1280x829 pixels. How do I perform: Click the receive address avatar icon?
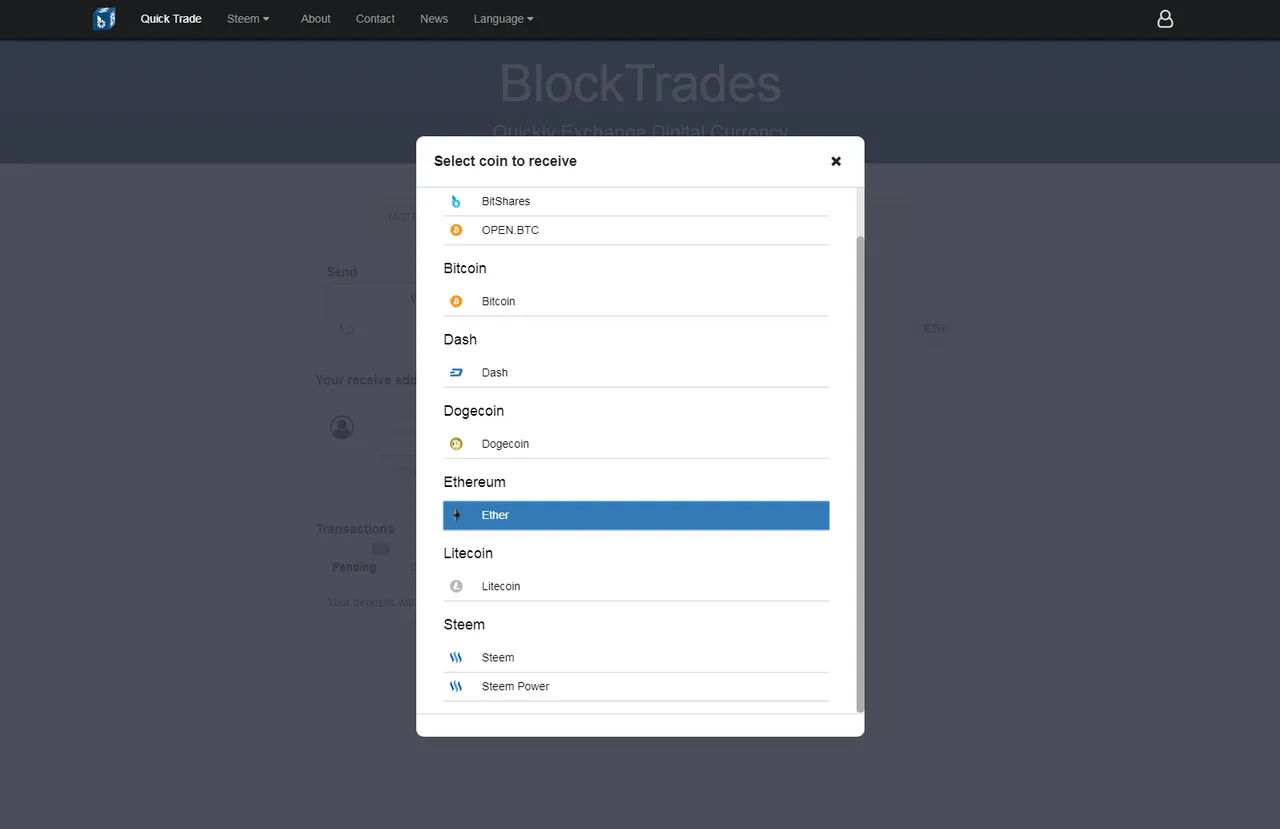pos(342,427)
